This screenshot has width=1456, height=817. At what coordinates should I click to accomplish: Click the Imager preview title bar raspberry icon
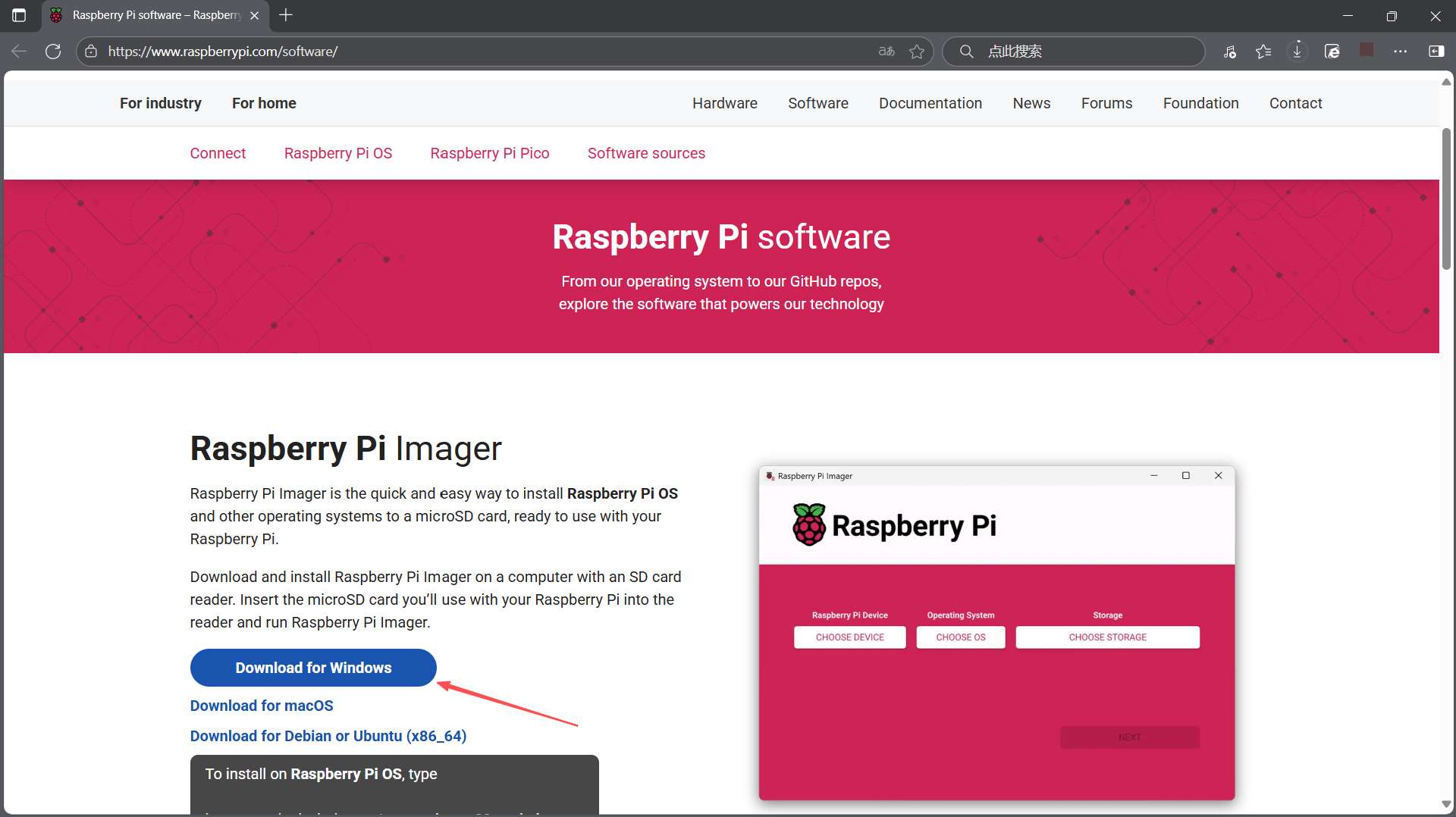(770, 476)
